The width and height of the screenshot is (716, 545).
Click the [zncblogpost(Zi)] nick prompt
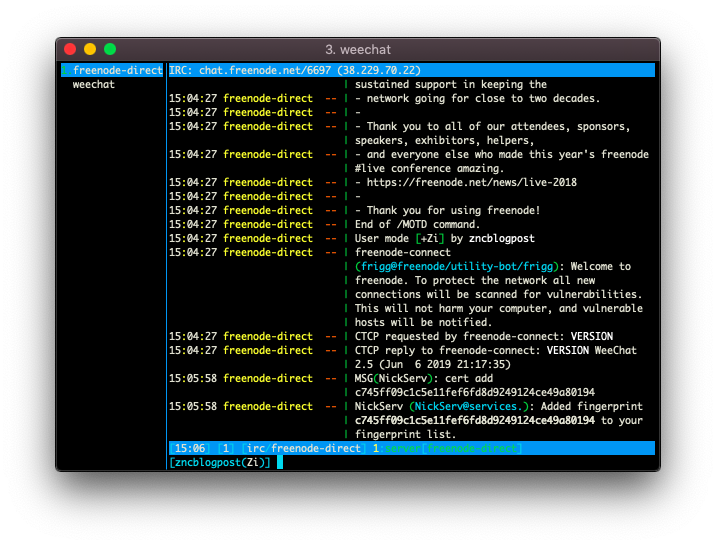[220, 462]
